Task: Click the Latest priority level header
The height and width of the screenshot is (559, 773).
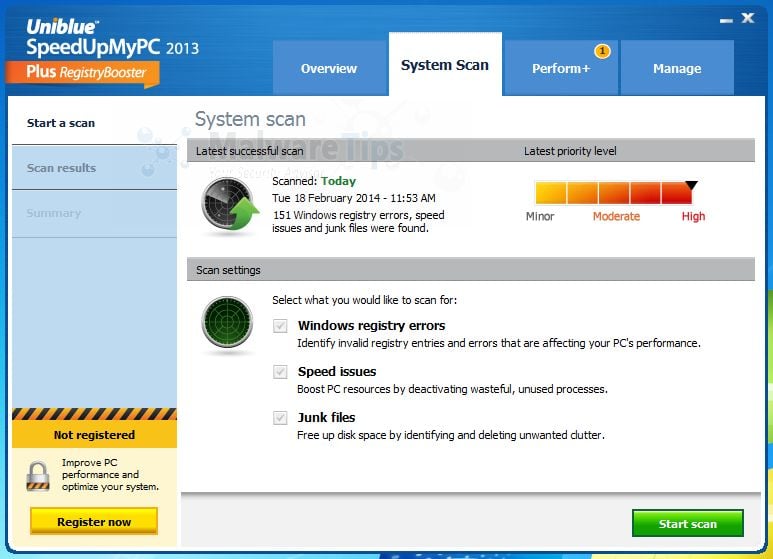Action: pos(570,151)
